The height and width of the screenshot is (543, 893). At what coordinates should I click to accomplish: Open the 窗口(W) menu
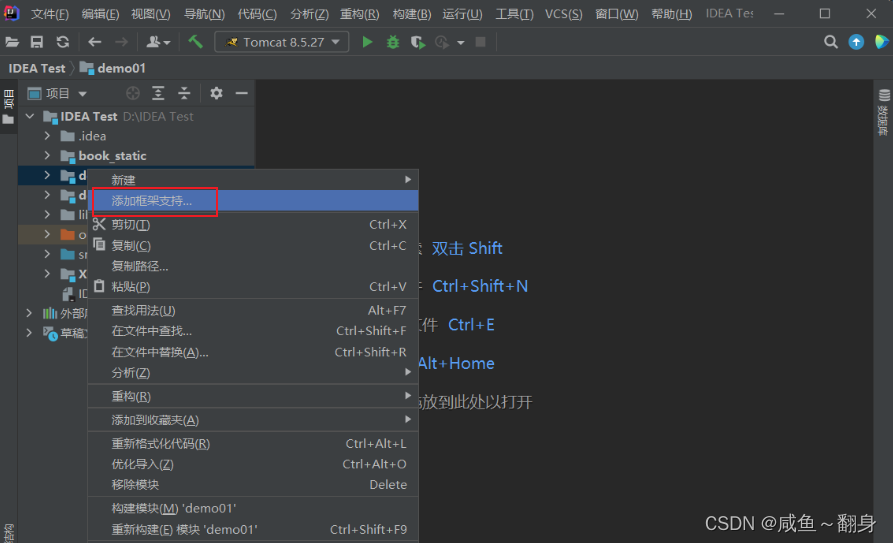tap(616, 14)
